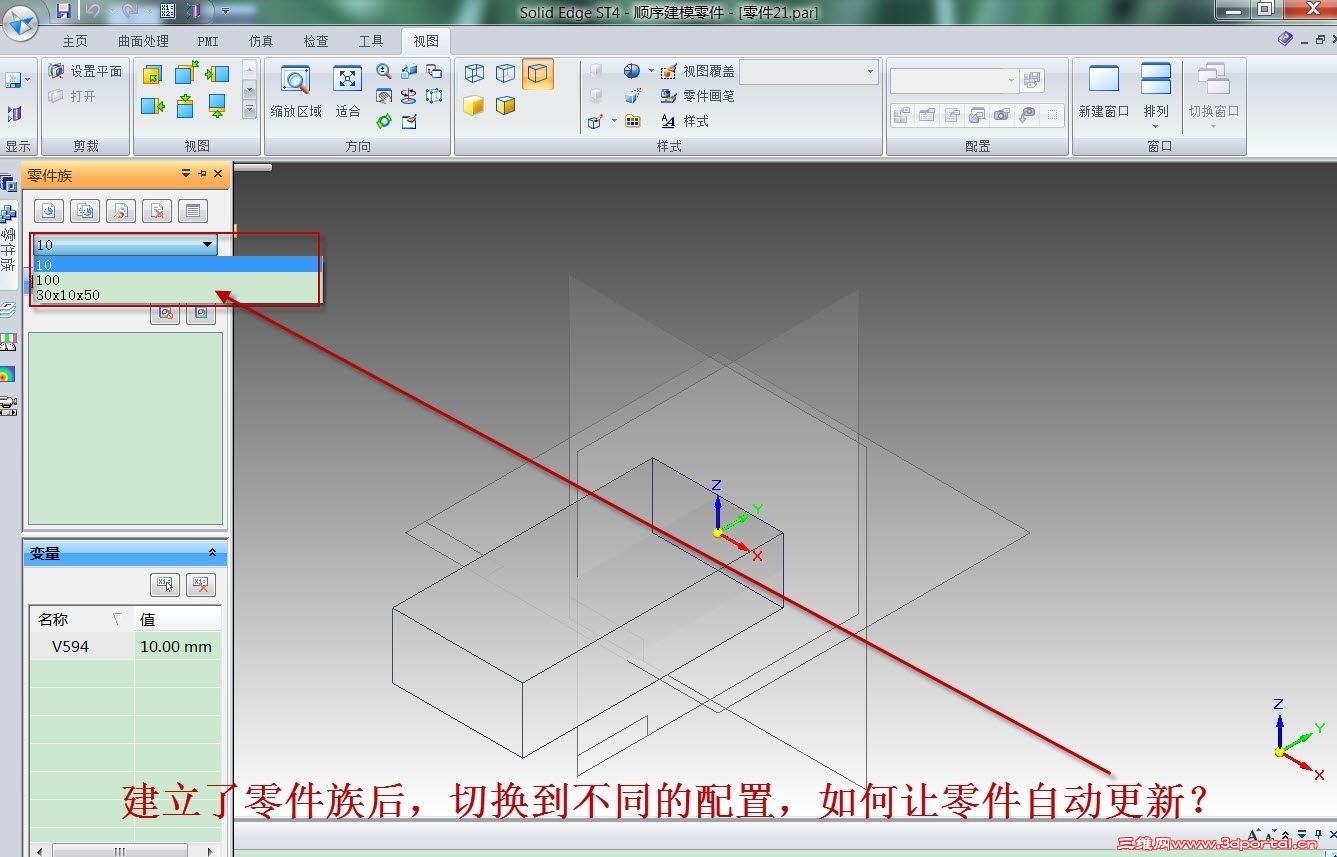Click the 缩放区域 zoom area tool
Screen dimensions: 1337x857
(x=296, y=92)
